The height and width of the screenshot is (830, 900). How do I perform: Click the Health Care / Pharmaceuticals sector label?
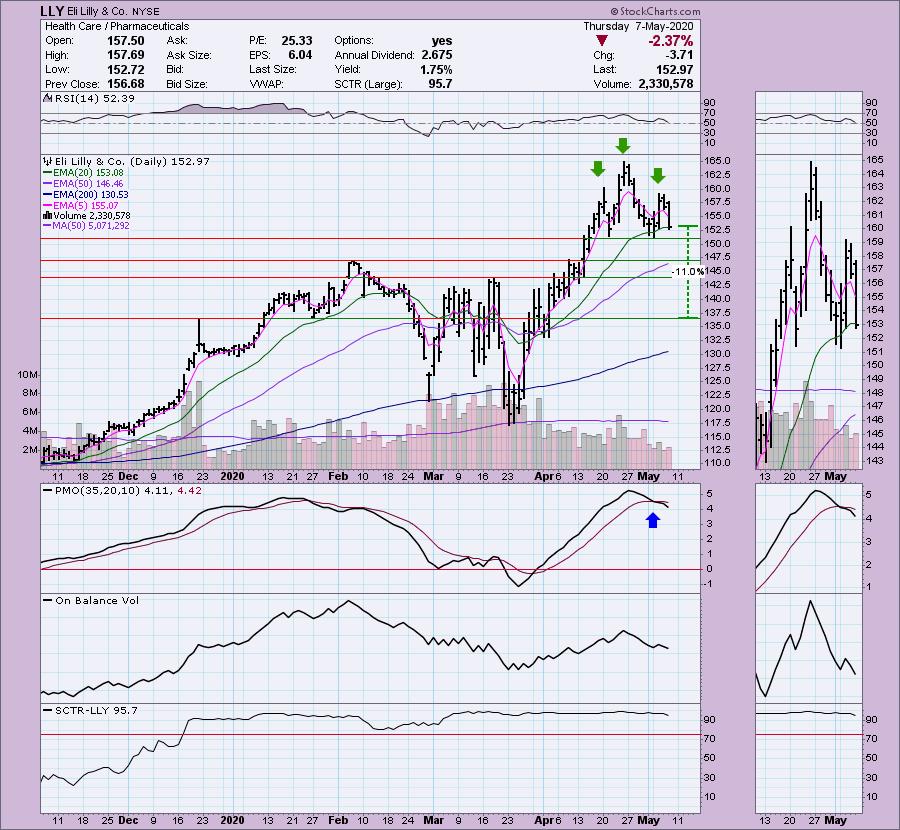click(117, 26)
